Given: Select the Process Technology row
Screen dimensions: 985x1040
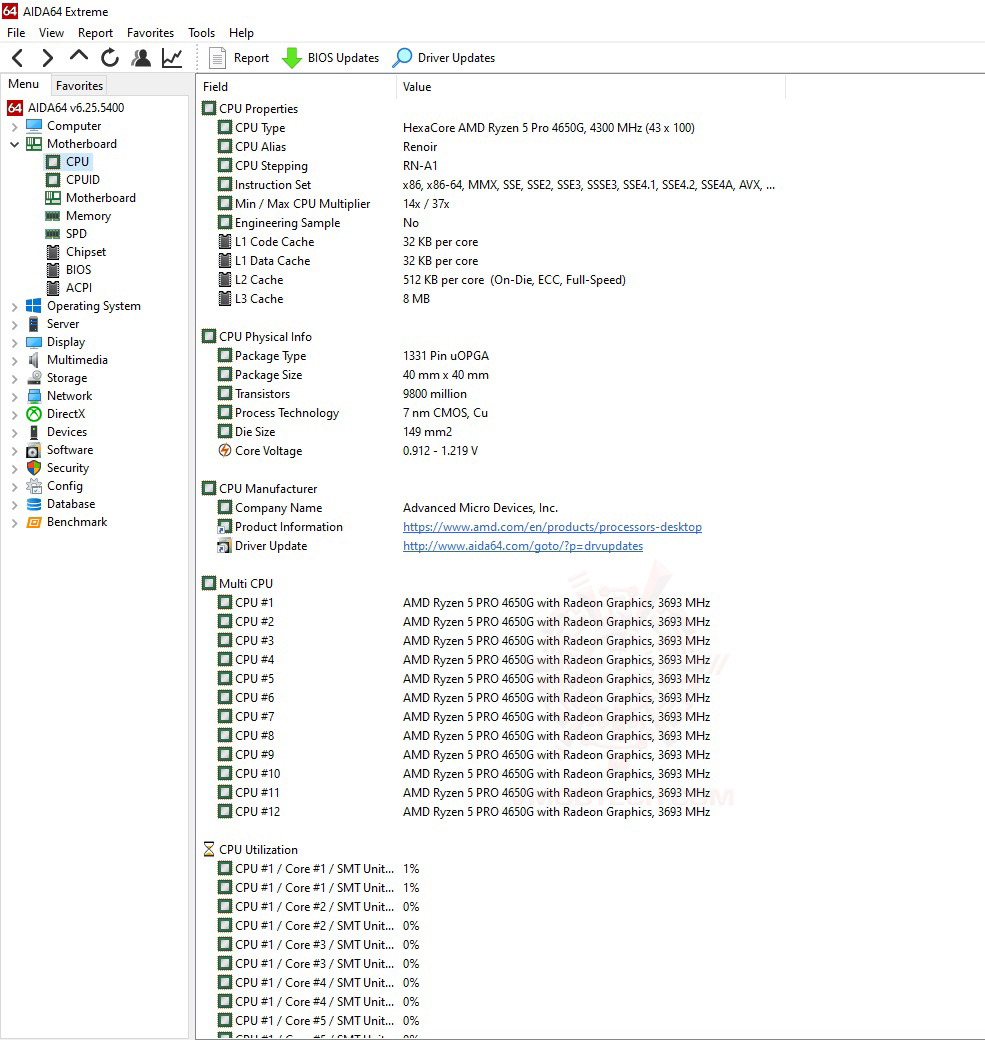Looking at the screenshot, I should click(491, 413).
